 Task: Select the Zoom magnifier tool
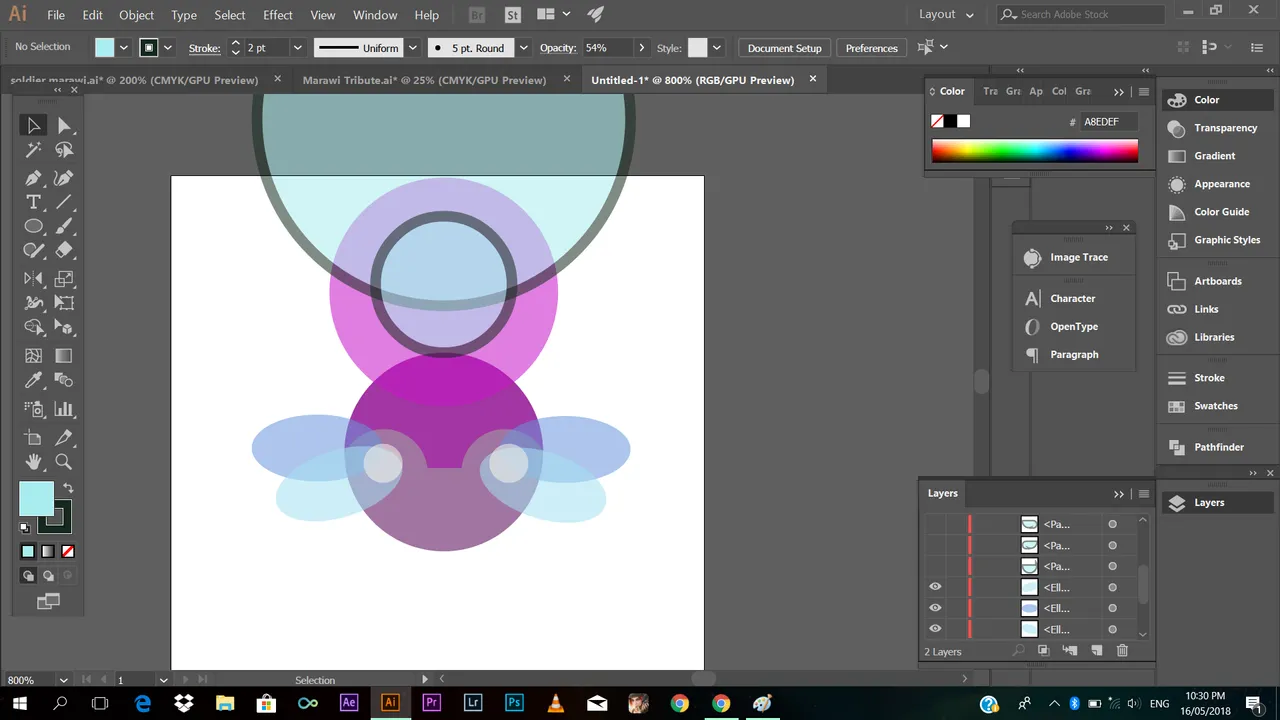tap(64, 462)
